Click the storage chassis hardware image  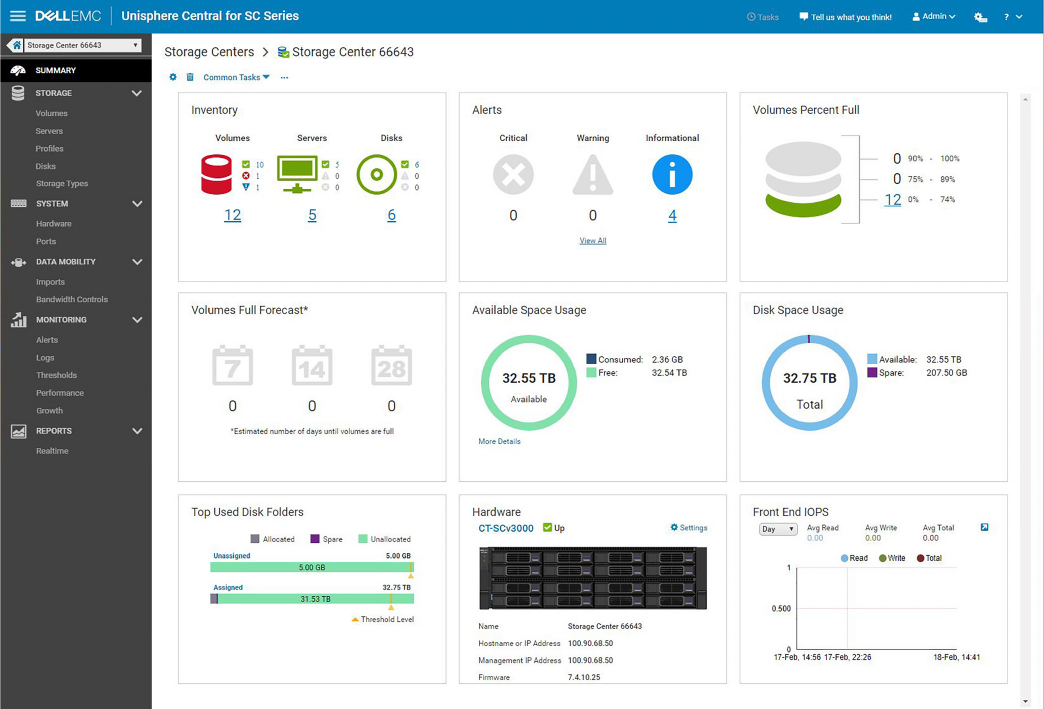[x=592, y=578]
